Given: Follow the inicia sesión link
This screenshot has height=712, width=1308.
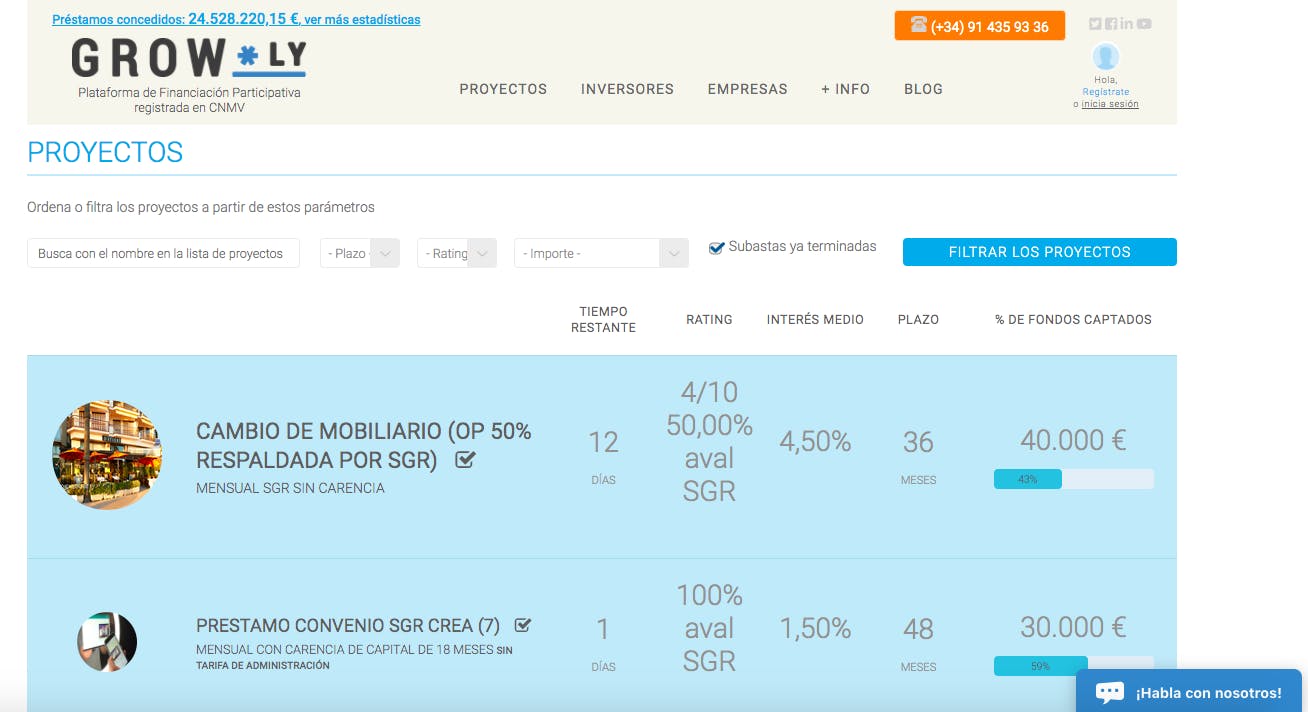Looking at the screenshot, I should pos(1109,104).
